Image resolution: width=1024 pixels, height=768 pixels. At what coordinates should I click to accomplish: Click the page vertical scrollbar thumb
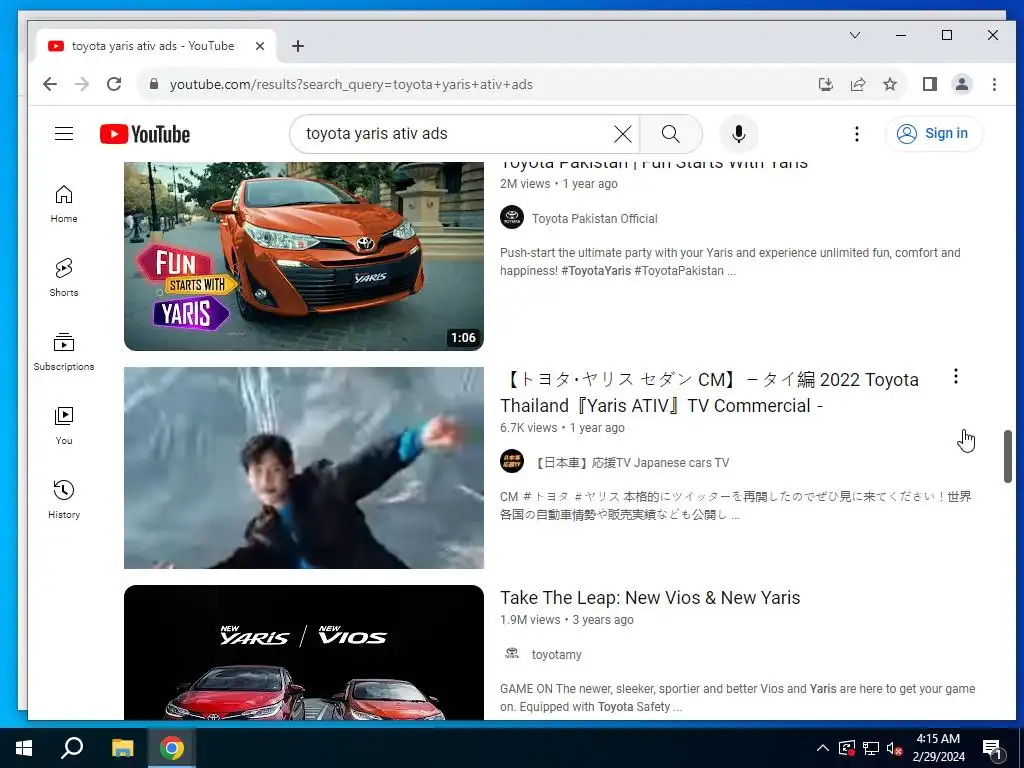coord(1008,456)
